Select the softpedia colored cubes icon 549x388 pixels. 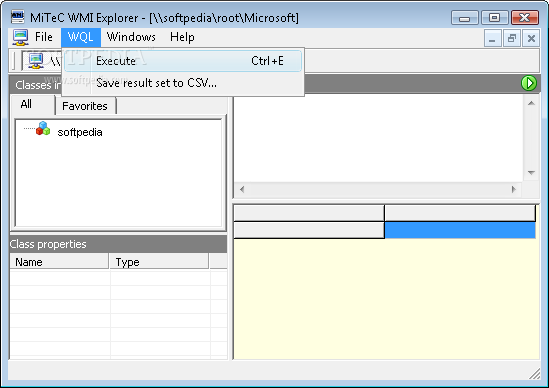pos(43,129)
